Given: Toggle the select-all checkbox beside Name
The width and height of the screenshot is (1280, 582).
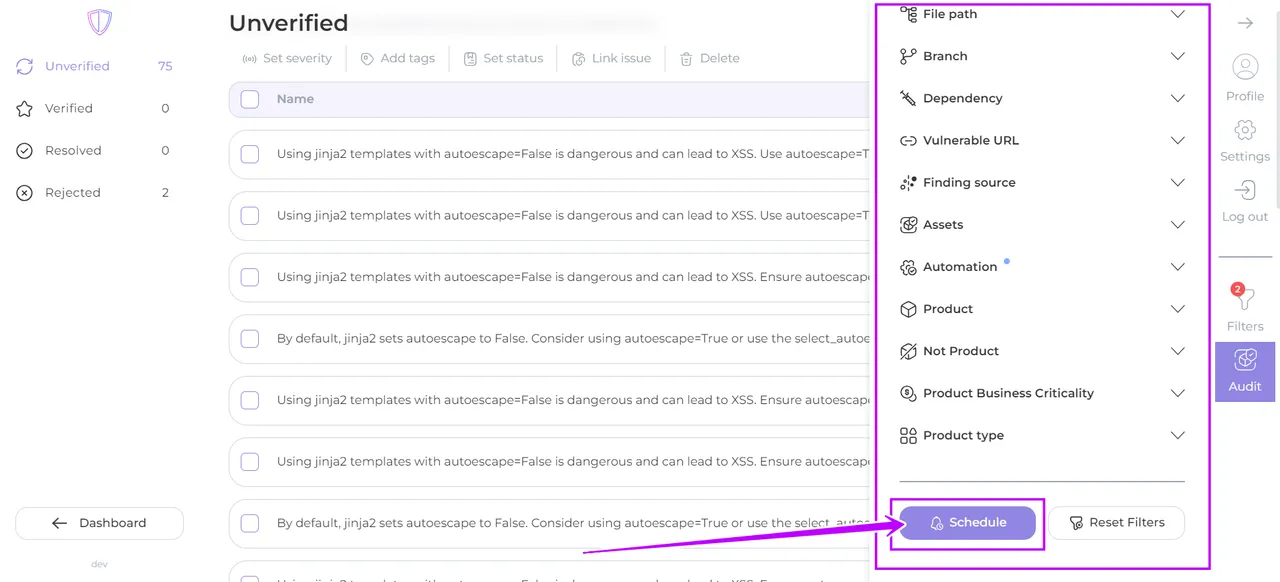Looking at the screenshot, I should pyautogui.click(x=250, y=99).
